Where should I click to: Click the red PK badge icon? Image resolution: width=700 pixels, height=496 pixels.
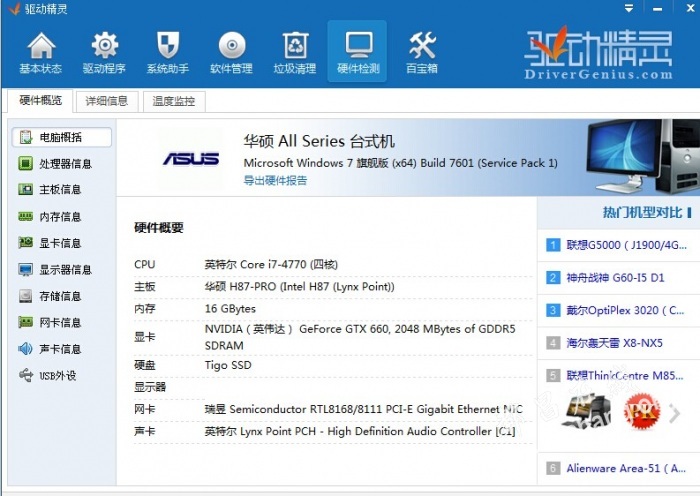coord(642,411)
